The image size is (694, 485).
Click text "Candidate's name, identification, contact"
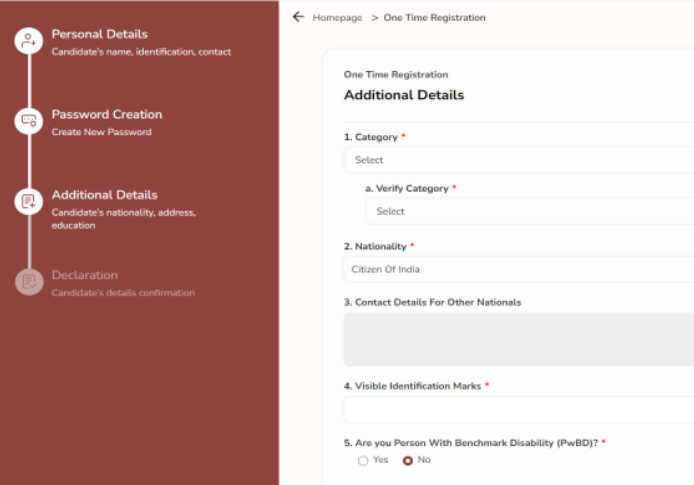[141, 52]
